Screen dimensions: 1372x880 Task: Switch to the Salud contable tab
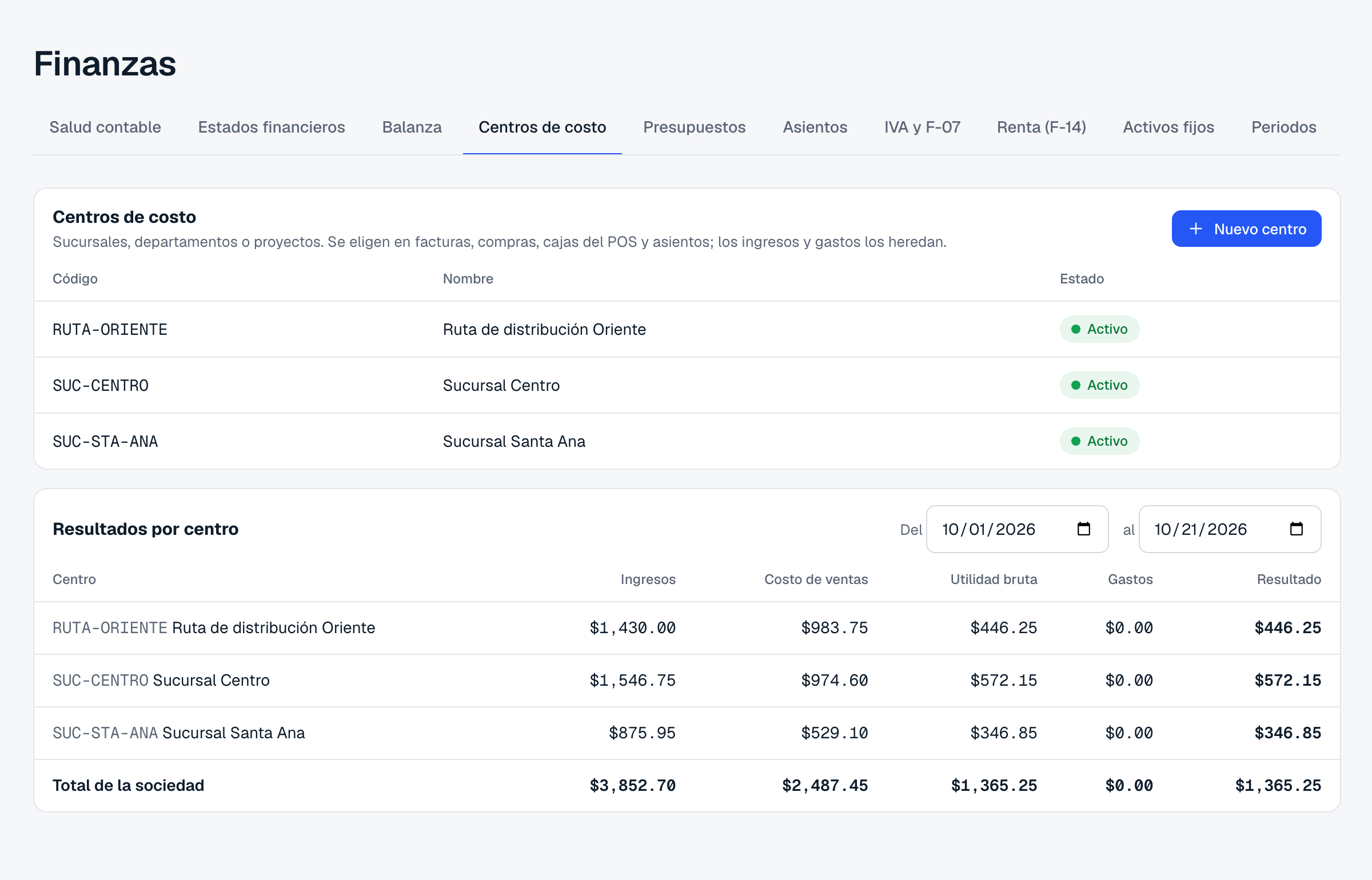coord(105,127)
